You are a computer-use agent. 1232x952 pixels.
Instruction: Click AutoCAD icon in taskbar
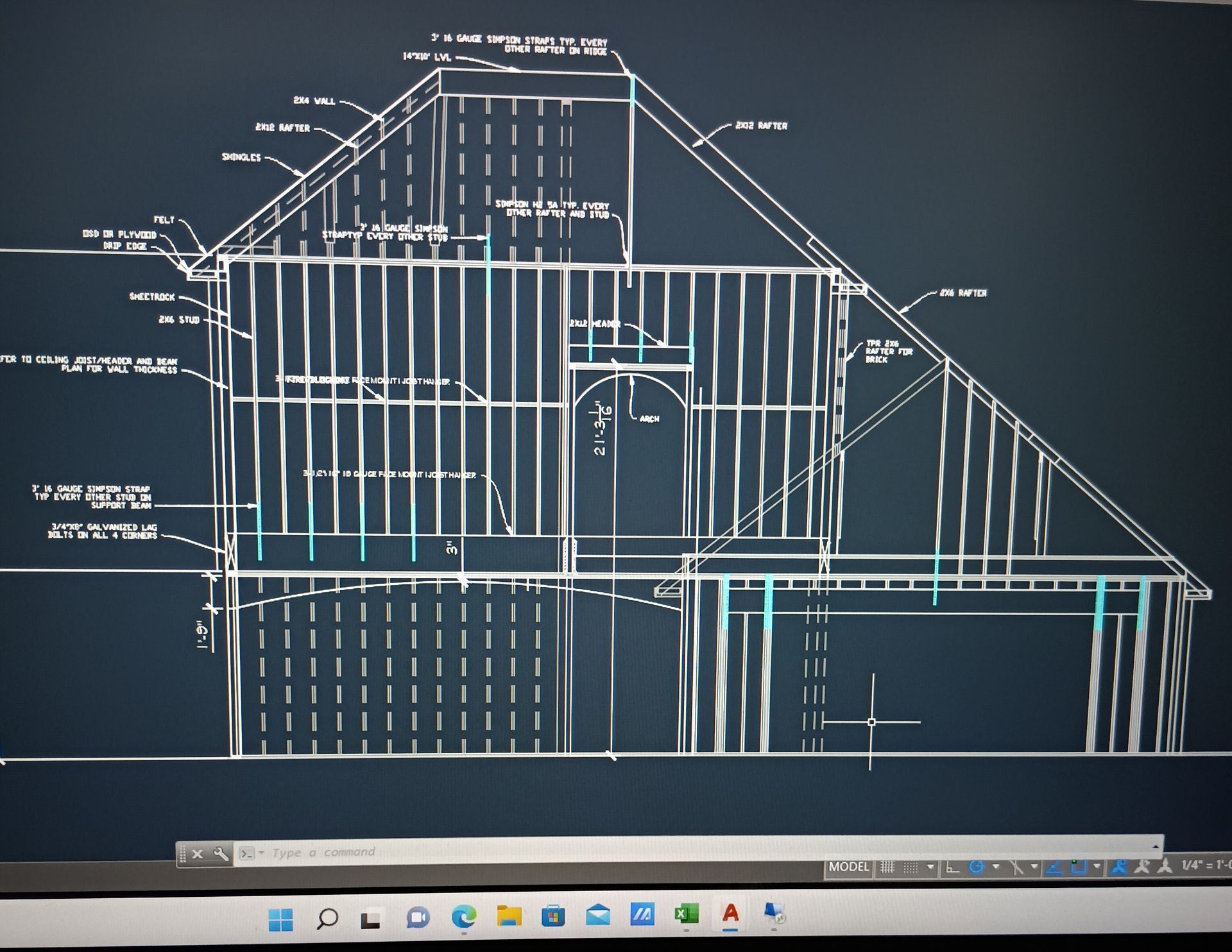tap(730, 913)
